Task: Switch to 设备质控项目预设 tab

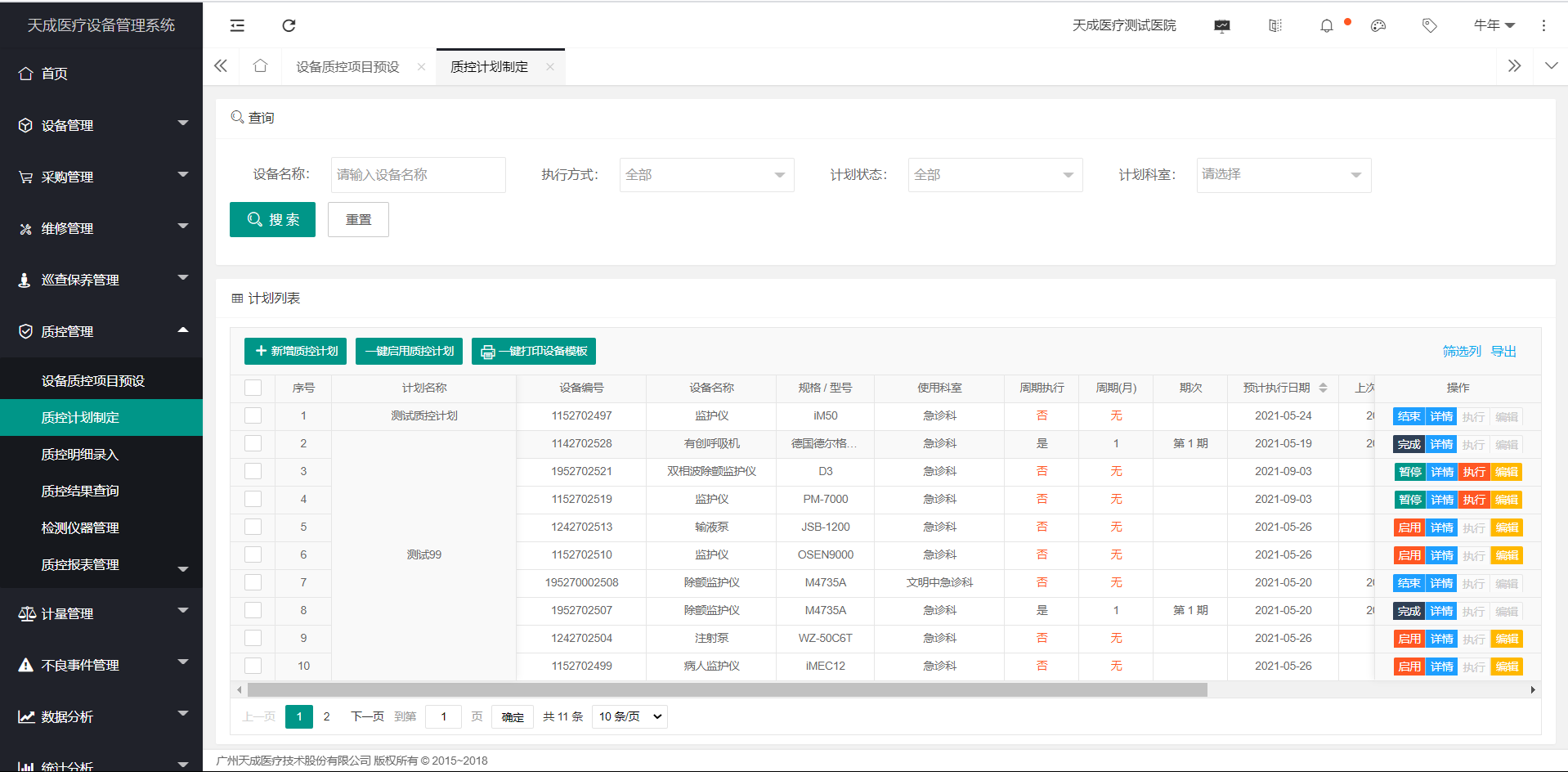Action: 347,67
